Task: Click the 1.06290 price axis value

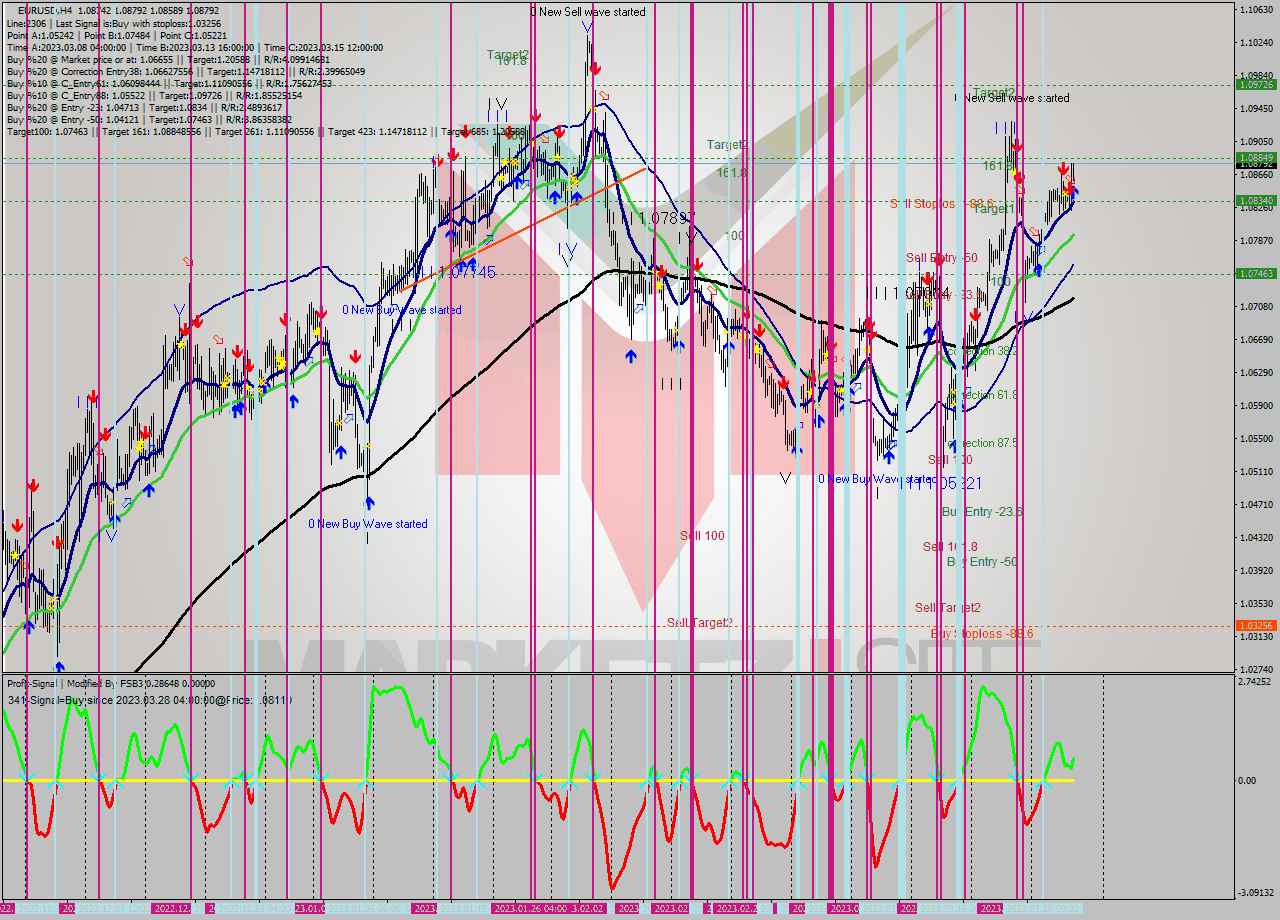Action: [x=1256, y=372]
